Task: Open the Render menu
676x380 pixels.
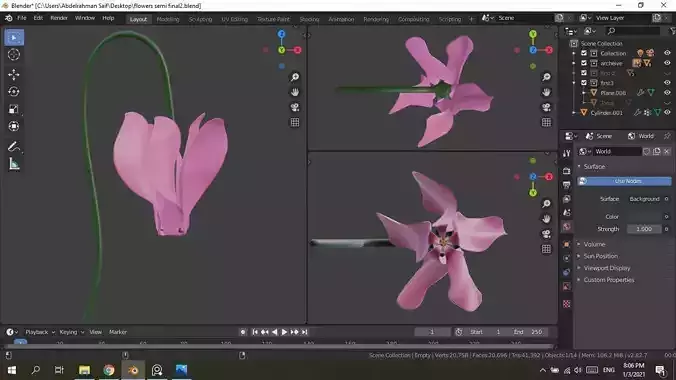Action: pos(59,18)
